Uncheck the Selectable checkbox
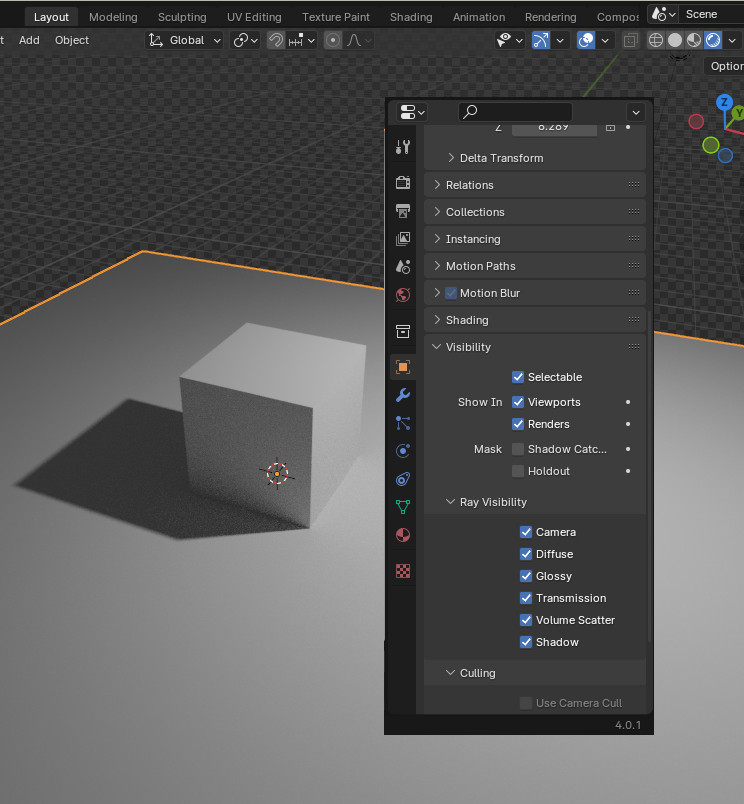Viewport: 744px width, 804px height. click(518, 377)
